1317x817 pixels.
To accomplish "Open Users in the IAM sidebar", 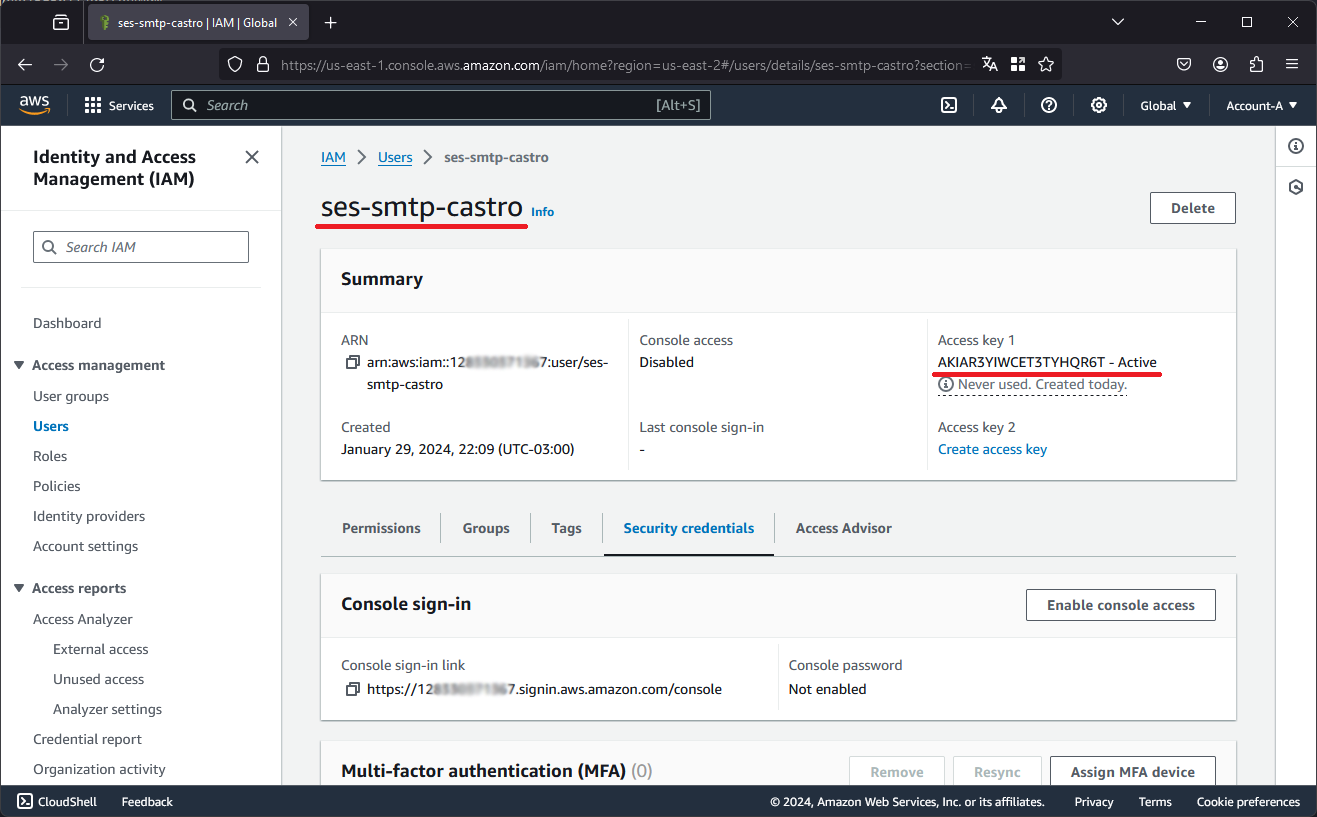I will coord(51,426).
